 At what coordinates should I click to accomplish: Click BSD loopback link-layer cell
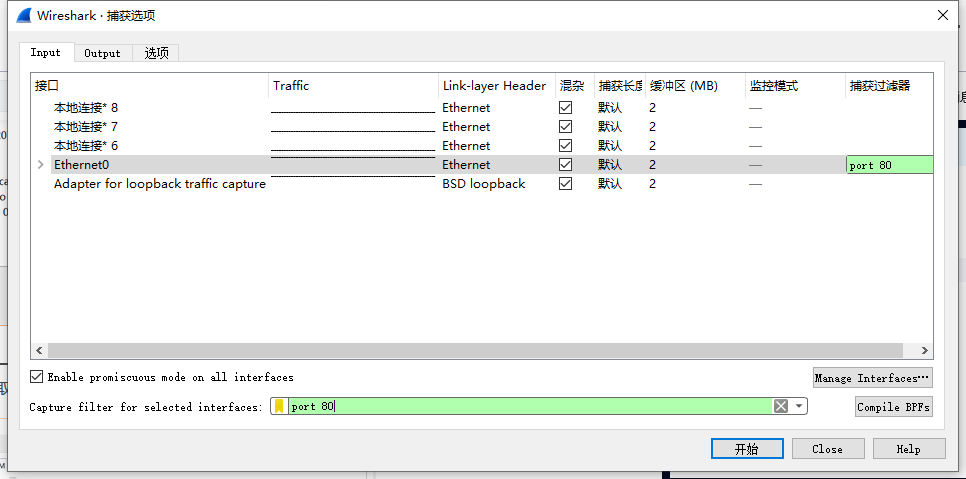pyautogui.click(x=484, y=184)
